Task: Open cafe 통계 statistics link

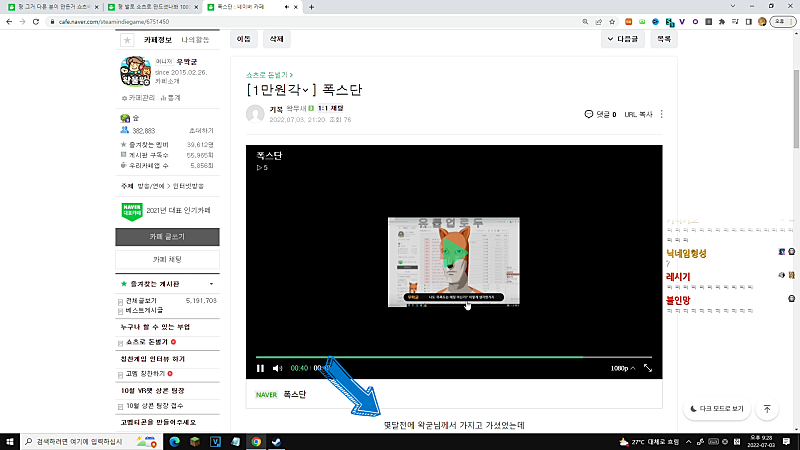Action: 170,97
